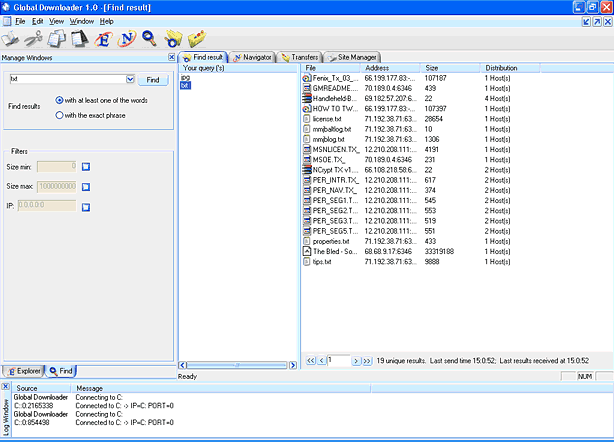Click the black clipboard paste icon

(80, 39)
